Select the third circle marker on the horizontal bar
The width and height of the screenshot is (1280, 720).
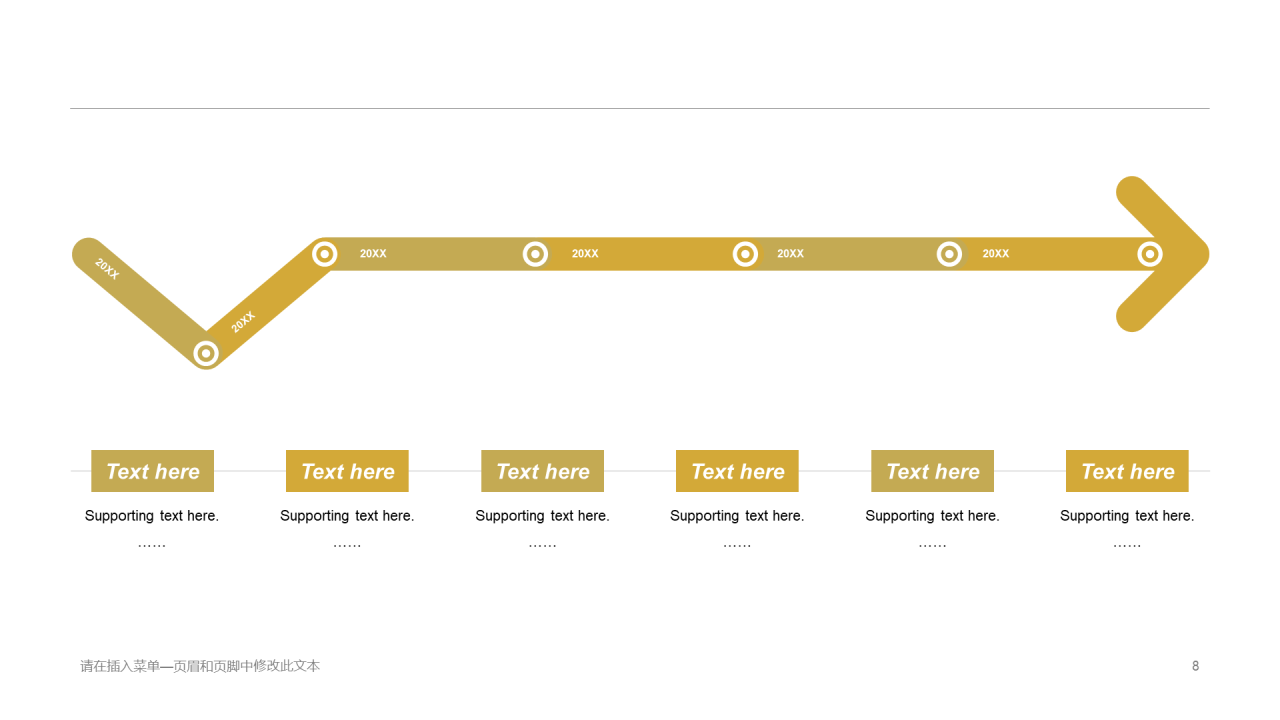(x=745, y=254)
